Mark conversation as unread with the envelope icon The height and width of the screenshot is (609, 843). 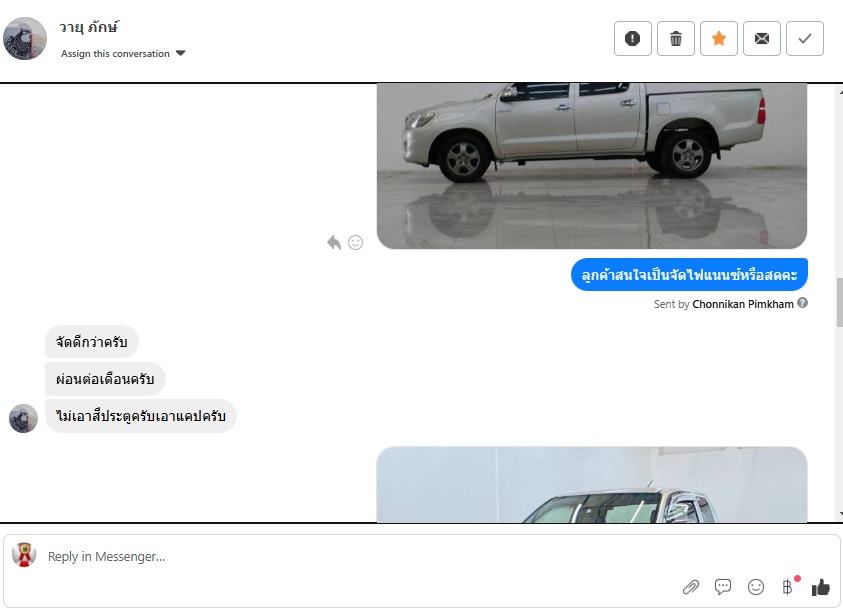[x=762, y=39]
